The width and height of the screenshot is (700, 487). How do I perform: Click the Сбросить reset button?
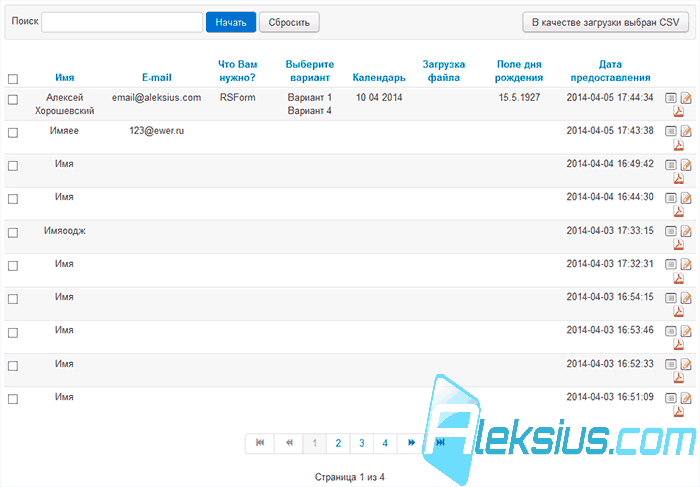pos(289,22)
